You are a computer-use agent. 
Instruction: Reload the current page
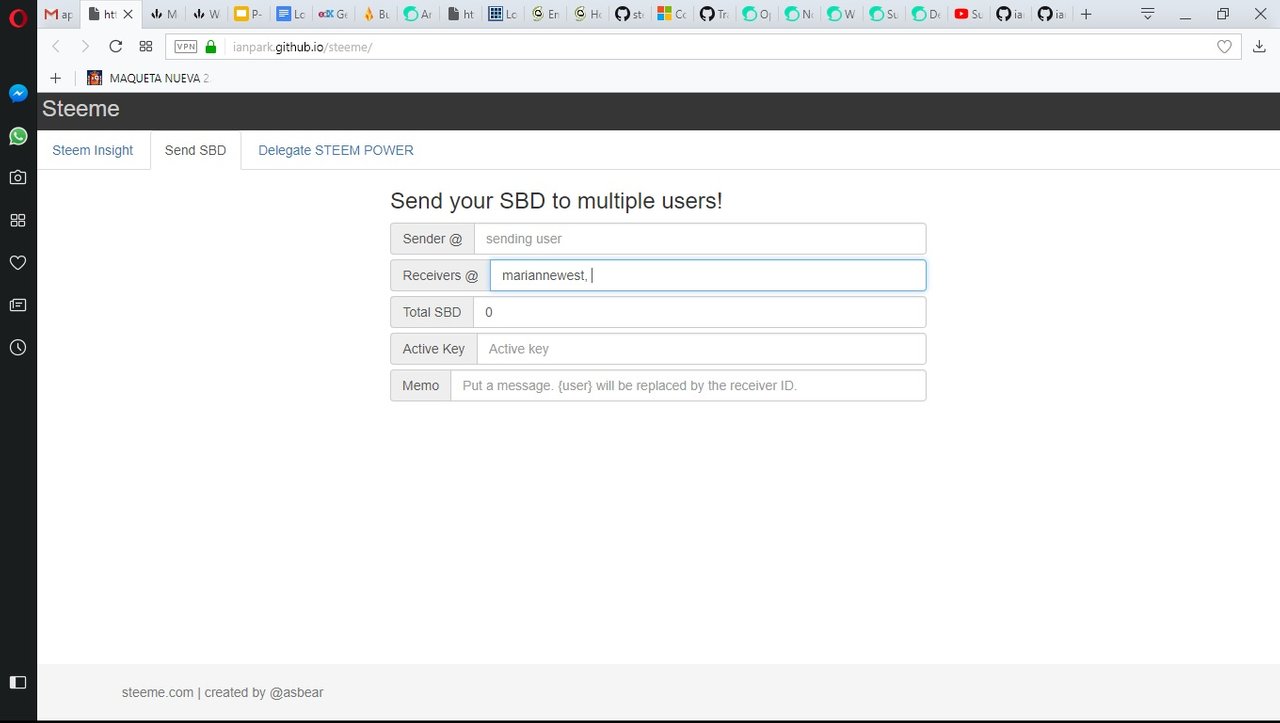115,46
